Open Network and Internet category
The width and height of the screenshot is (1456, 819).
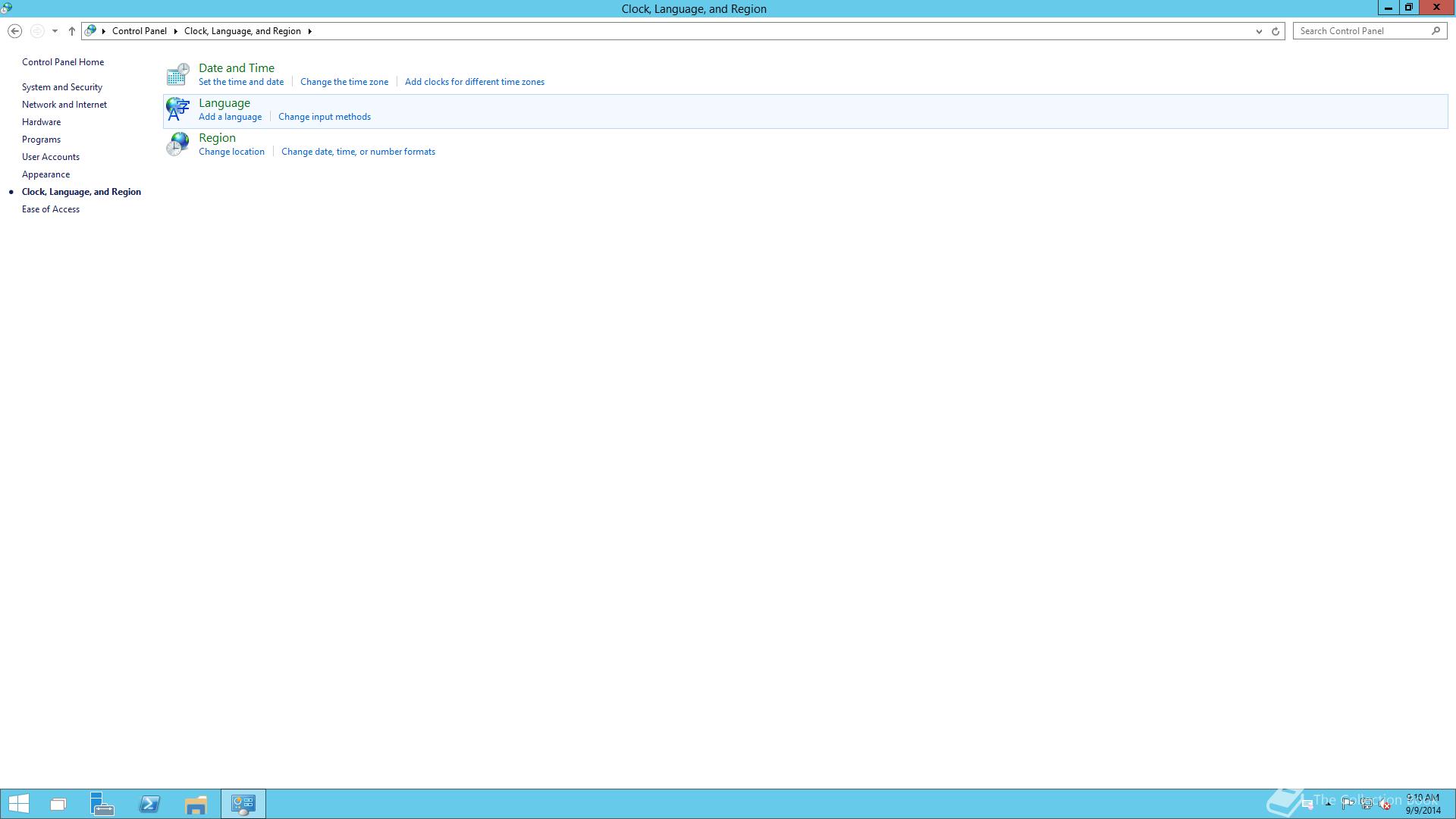coord(64,105)
